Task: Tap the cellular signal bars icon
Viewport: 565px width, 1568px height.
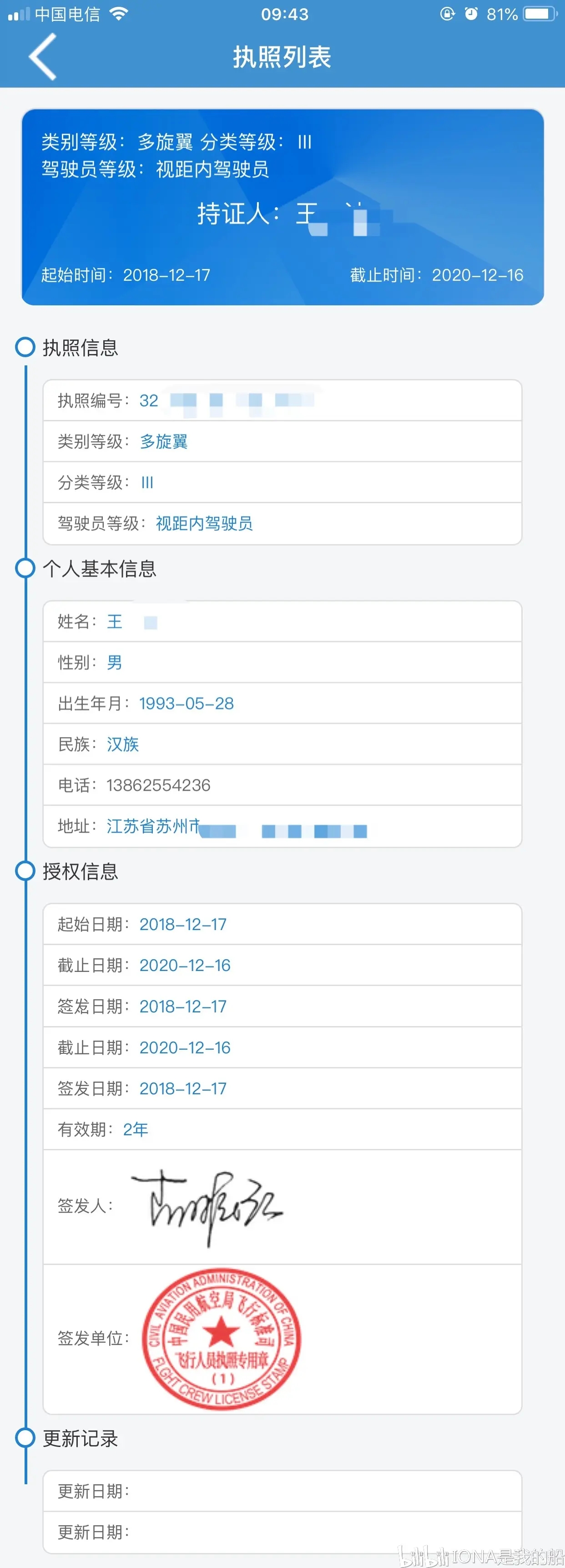Action: pos(18,14)
